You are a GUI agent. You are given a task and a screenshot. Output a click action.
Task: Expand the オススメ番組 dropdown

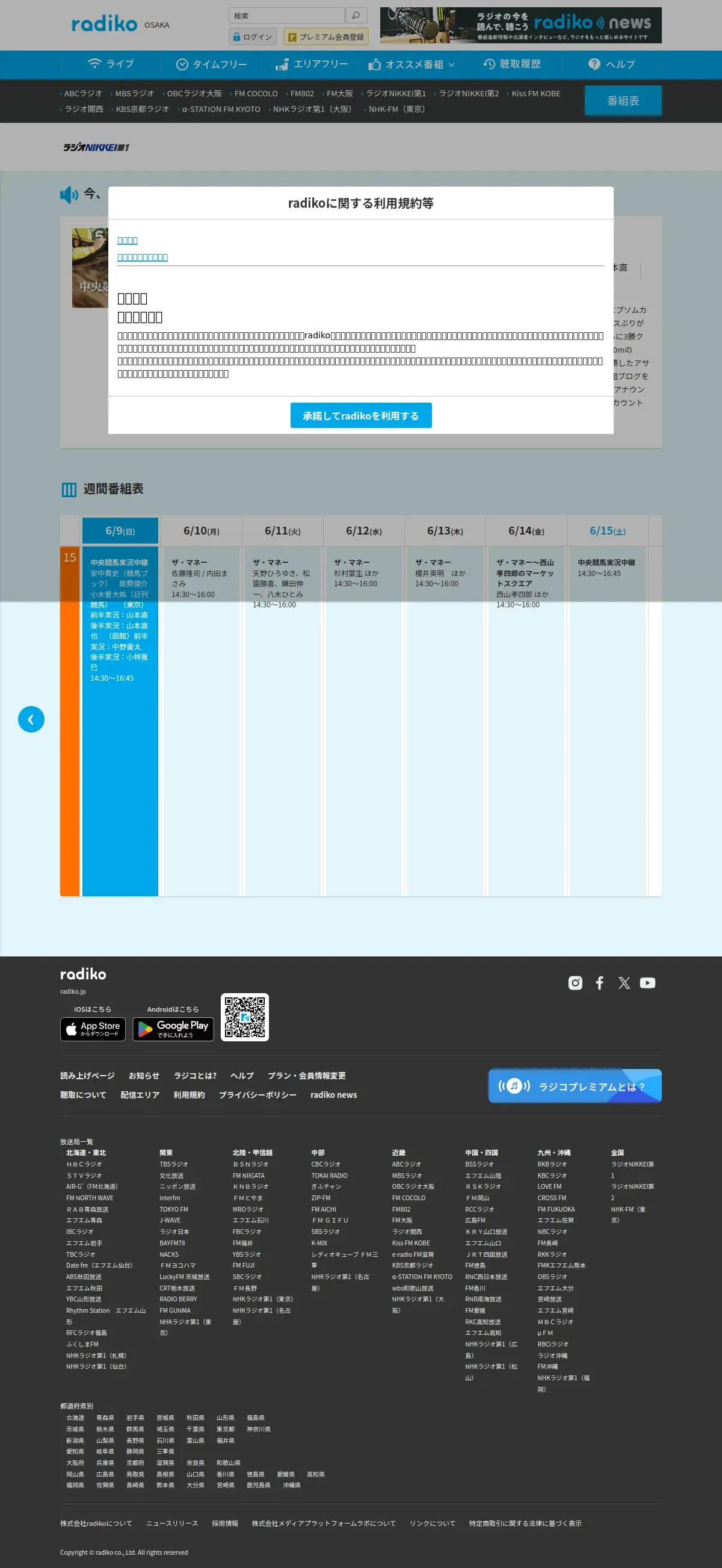click(x=411, y=64)
